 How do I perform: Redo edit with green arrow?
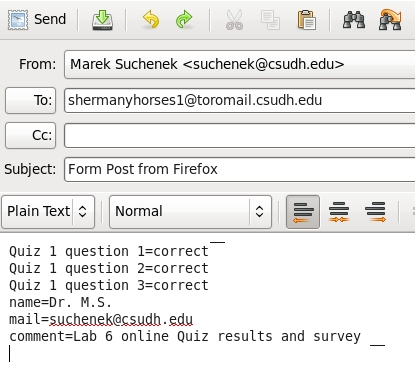184,20
